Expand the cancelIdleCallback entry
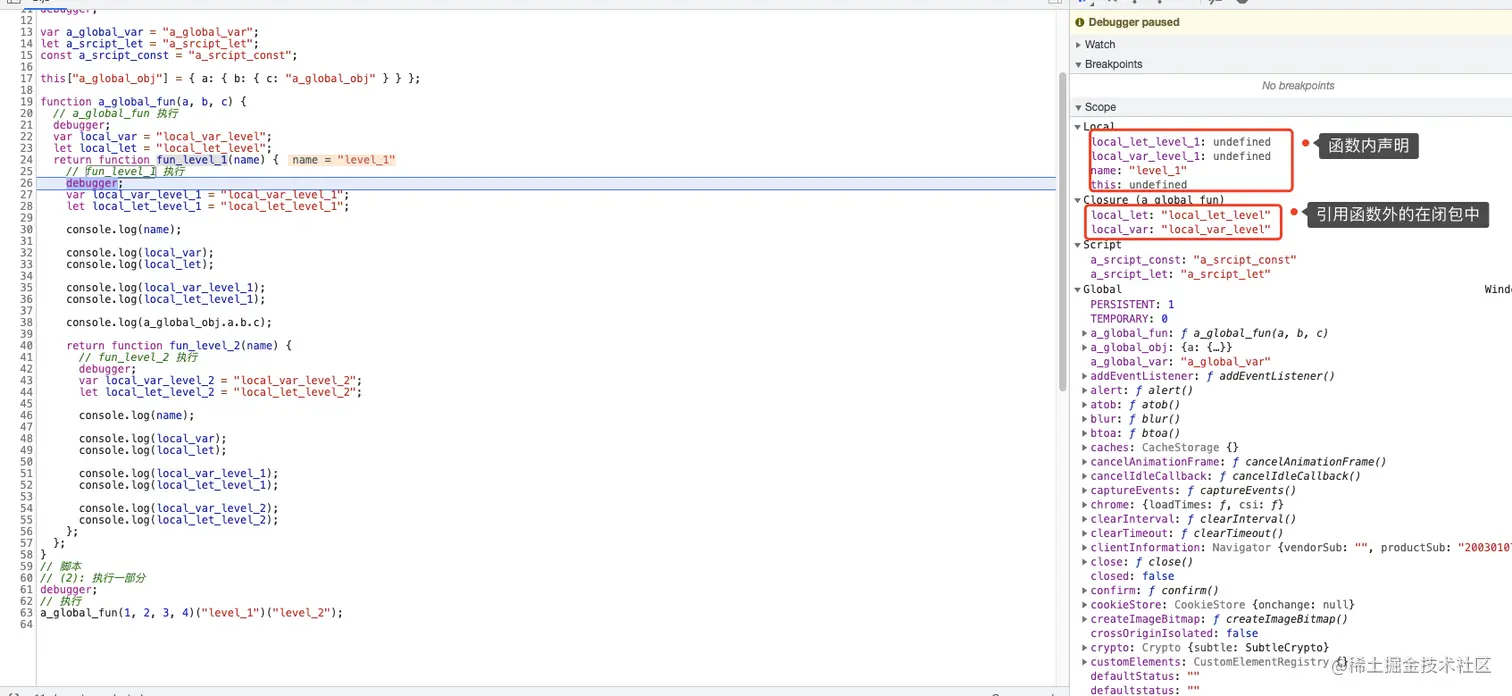Viewport: 1512px width, 696px height. point(1086,476)
